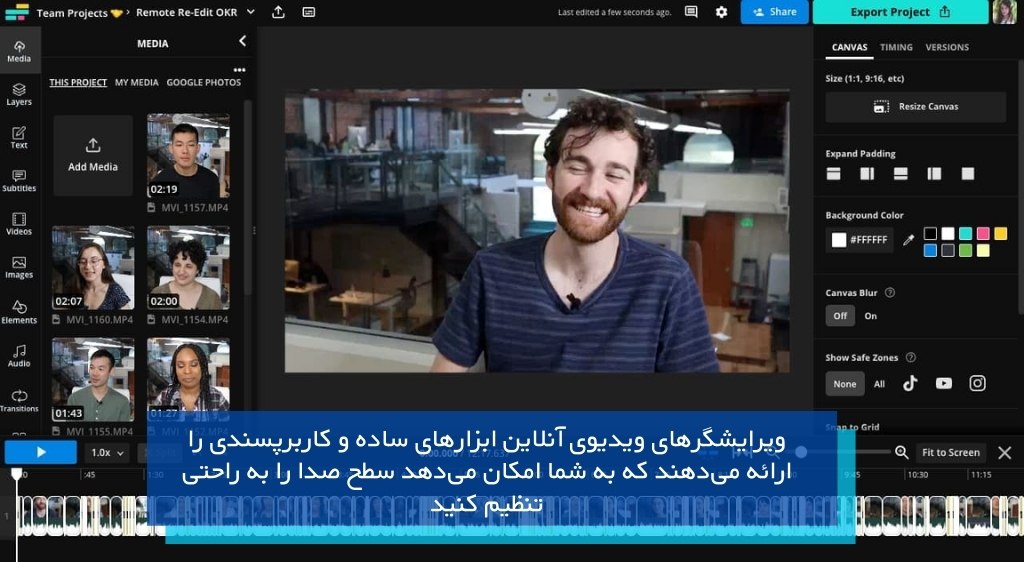
Task: Open the settings gear icon
Action: click(721, 12)
